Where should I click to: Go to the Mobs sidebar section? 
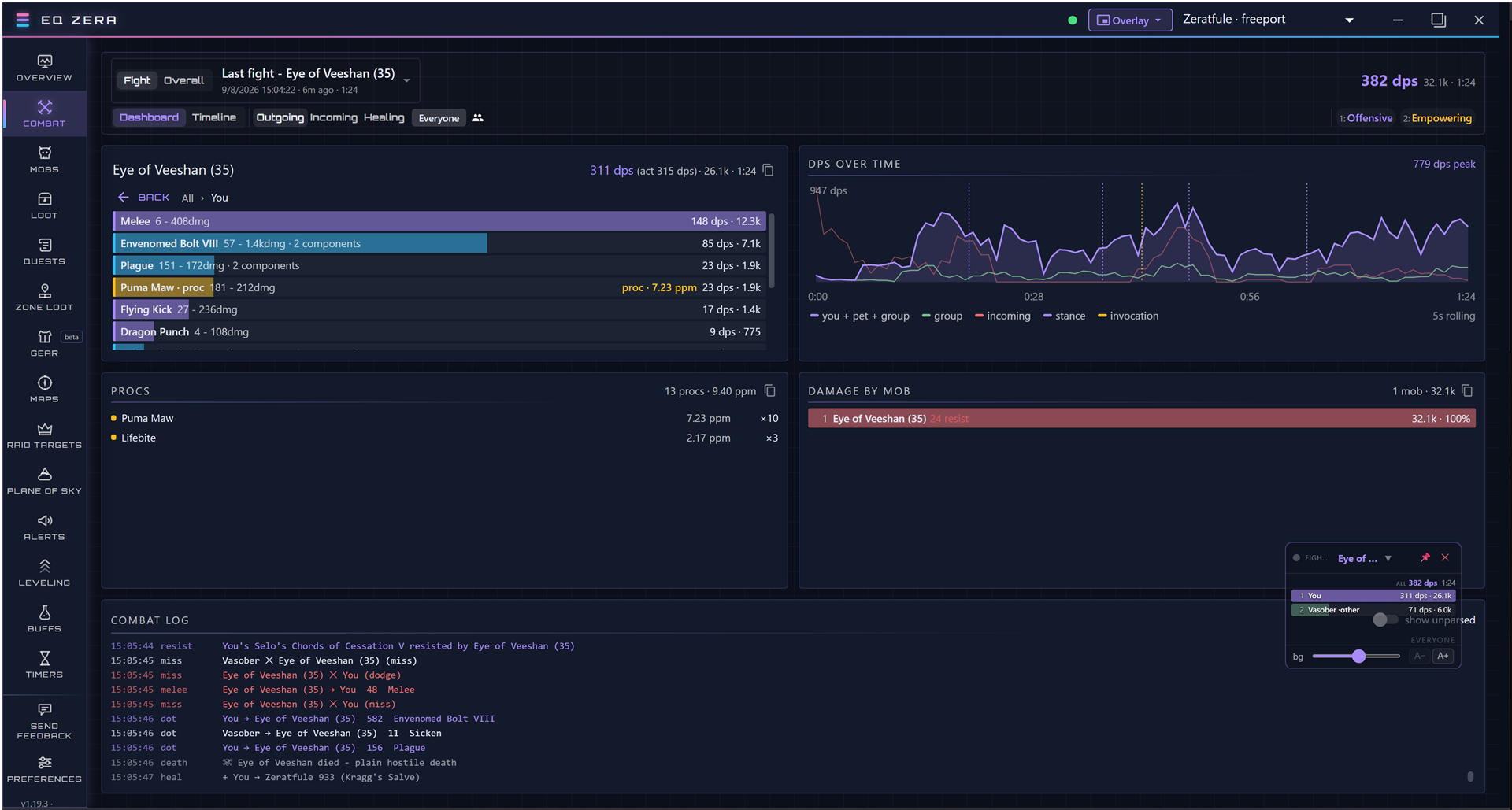(44, 160)
